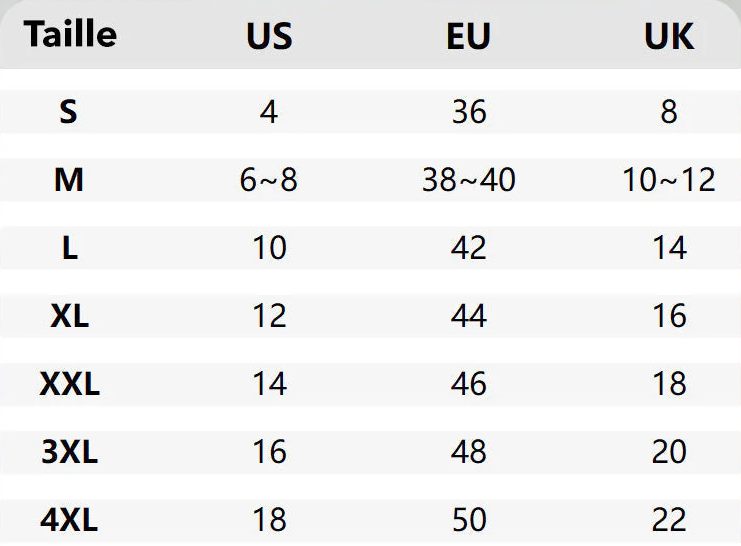This screenshot has width=741, height=546.
Task: Click EU value 46 in XXL row
Action: pyautogui.click(x=468, y=384)
